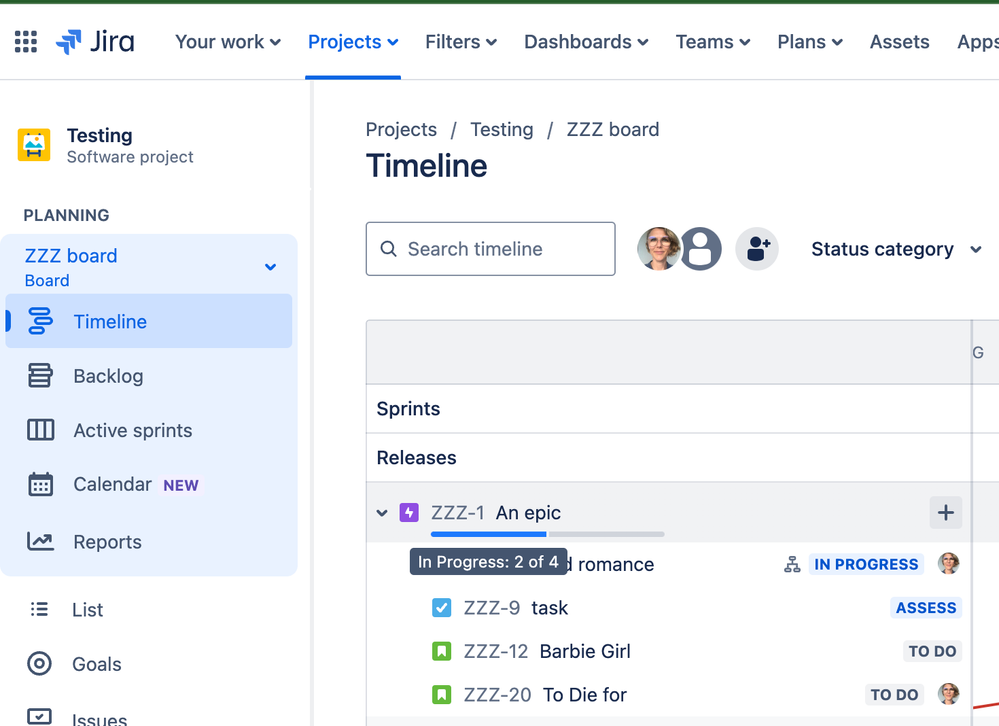Screen dimensions: 999x726
Task: Click TO DO status on ZZZ-20 row
Action: (894, 695)
